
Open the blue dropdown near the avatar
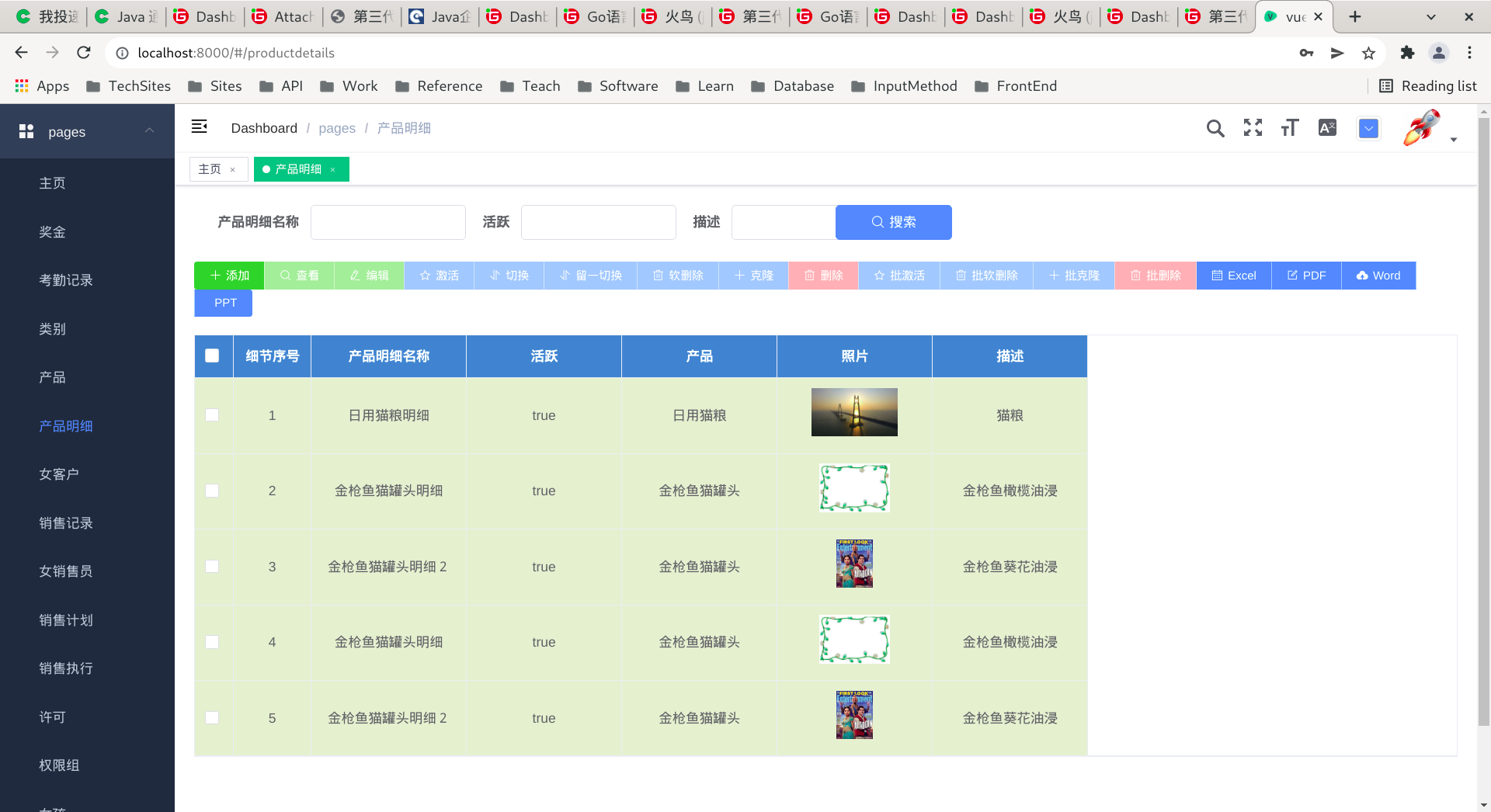[1368, 128]
